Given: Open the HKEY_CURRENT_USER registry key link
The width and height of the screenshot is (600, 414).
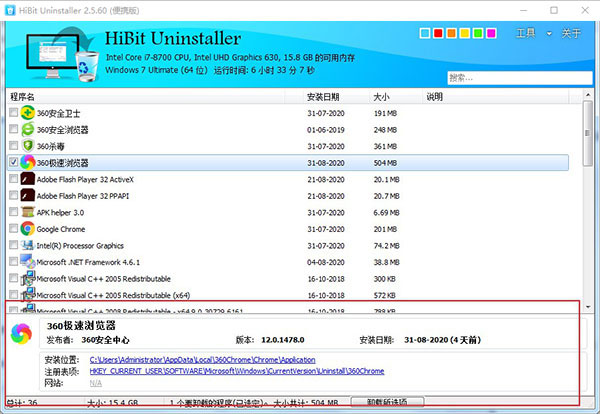Looking at the screenshot, I should click(x=237, y=371).
